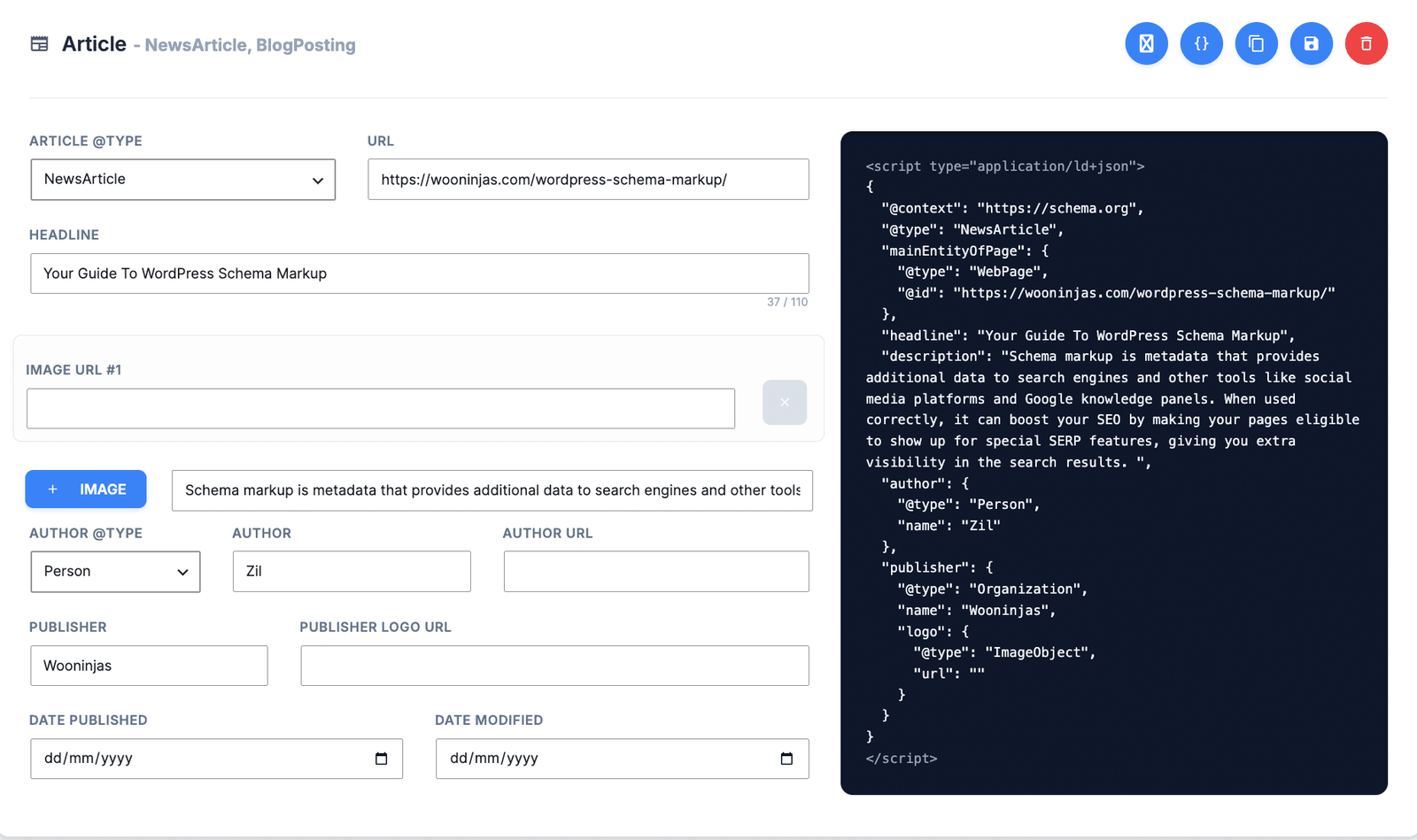Click the 'IMAGE URL #1' label

pos(74,370)
